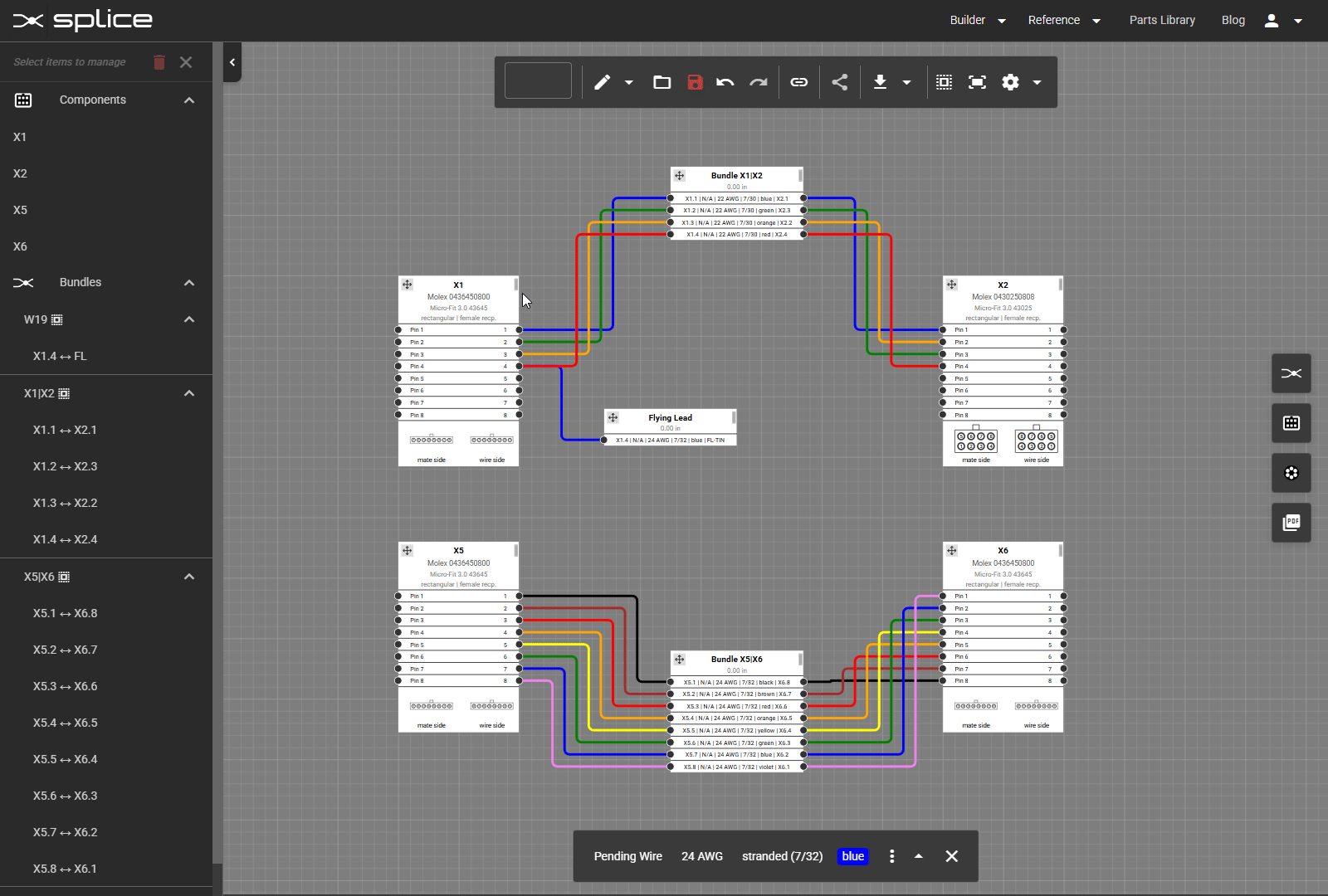Change the pending wire's blue color
This screenshot has width=1328, height=896.
pyautogui.click(x=853, y=856)
